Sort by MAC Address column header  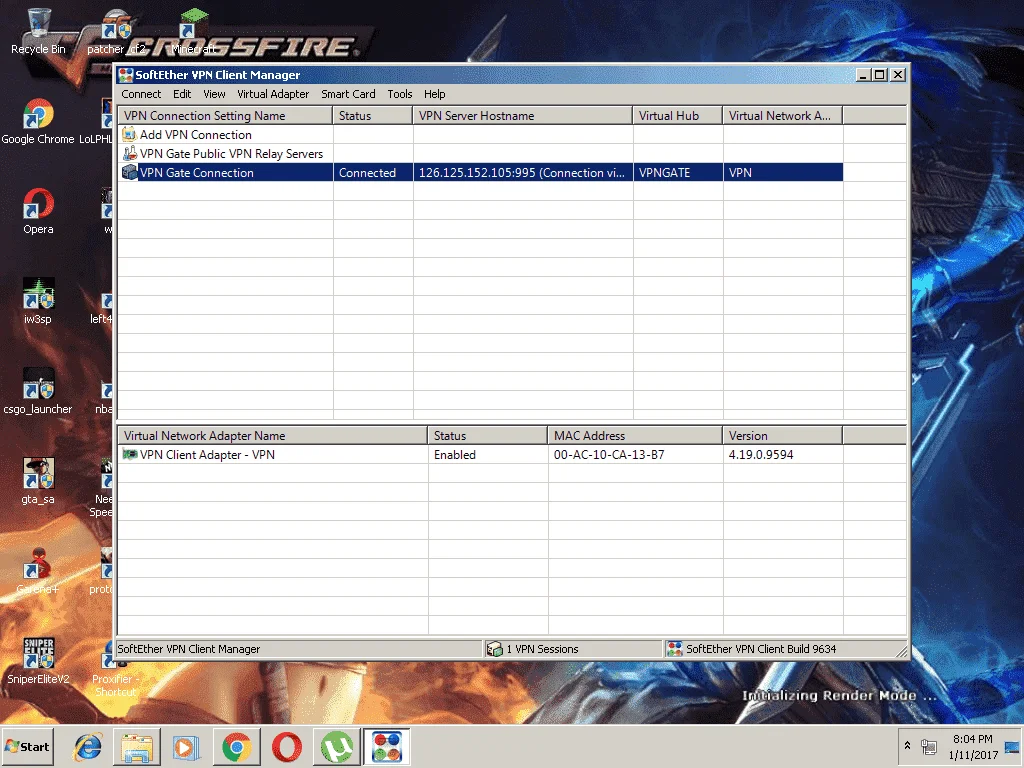click(x=635, y=436)
